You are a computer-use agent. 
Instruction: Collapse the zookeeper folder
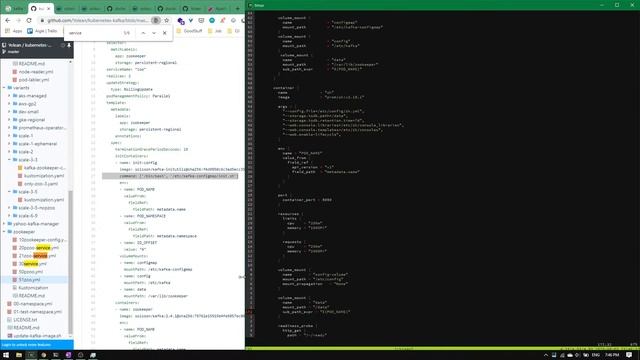coord(4,231)
